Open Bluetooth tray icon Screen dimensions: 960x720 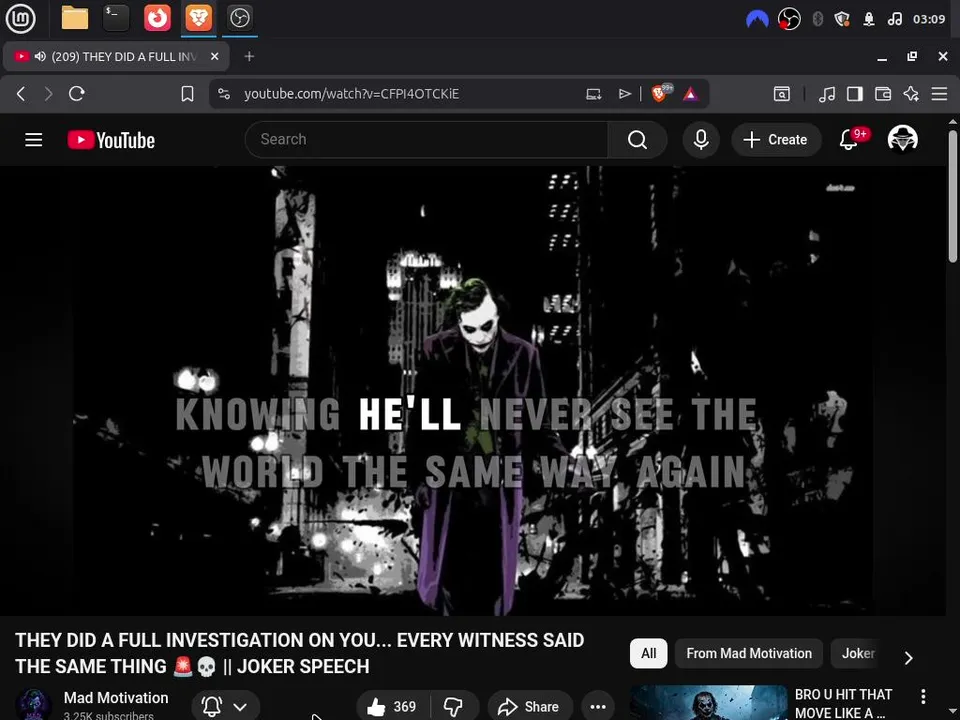(x=817, y=19)
